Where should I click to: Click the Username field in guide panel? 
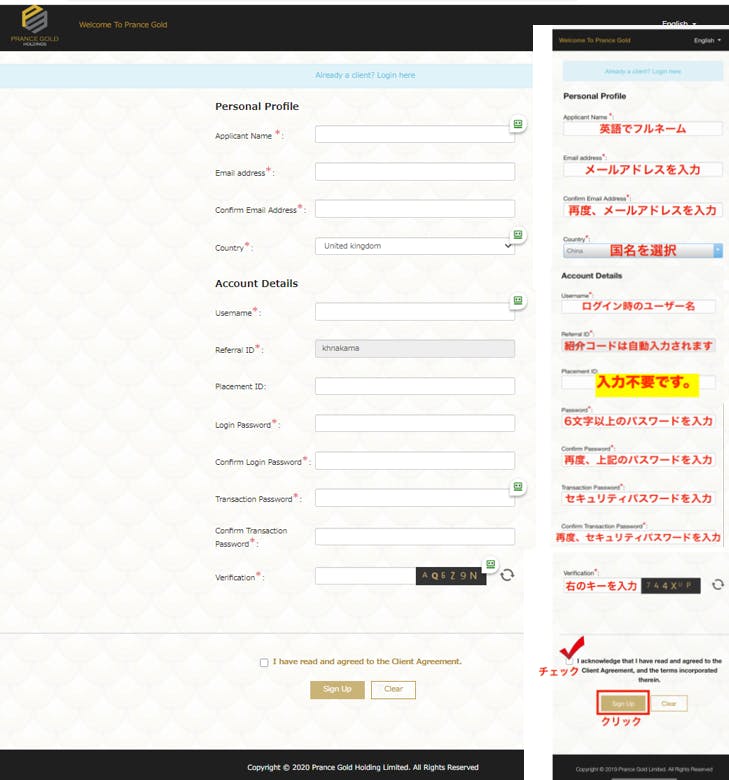[x=638, y=306]
